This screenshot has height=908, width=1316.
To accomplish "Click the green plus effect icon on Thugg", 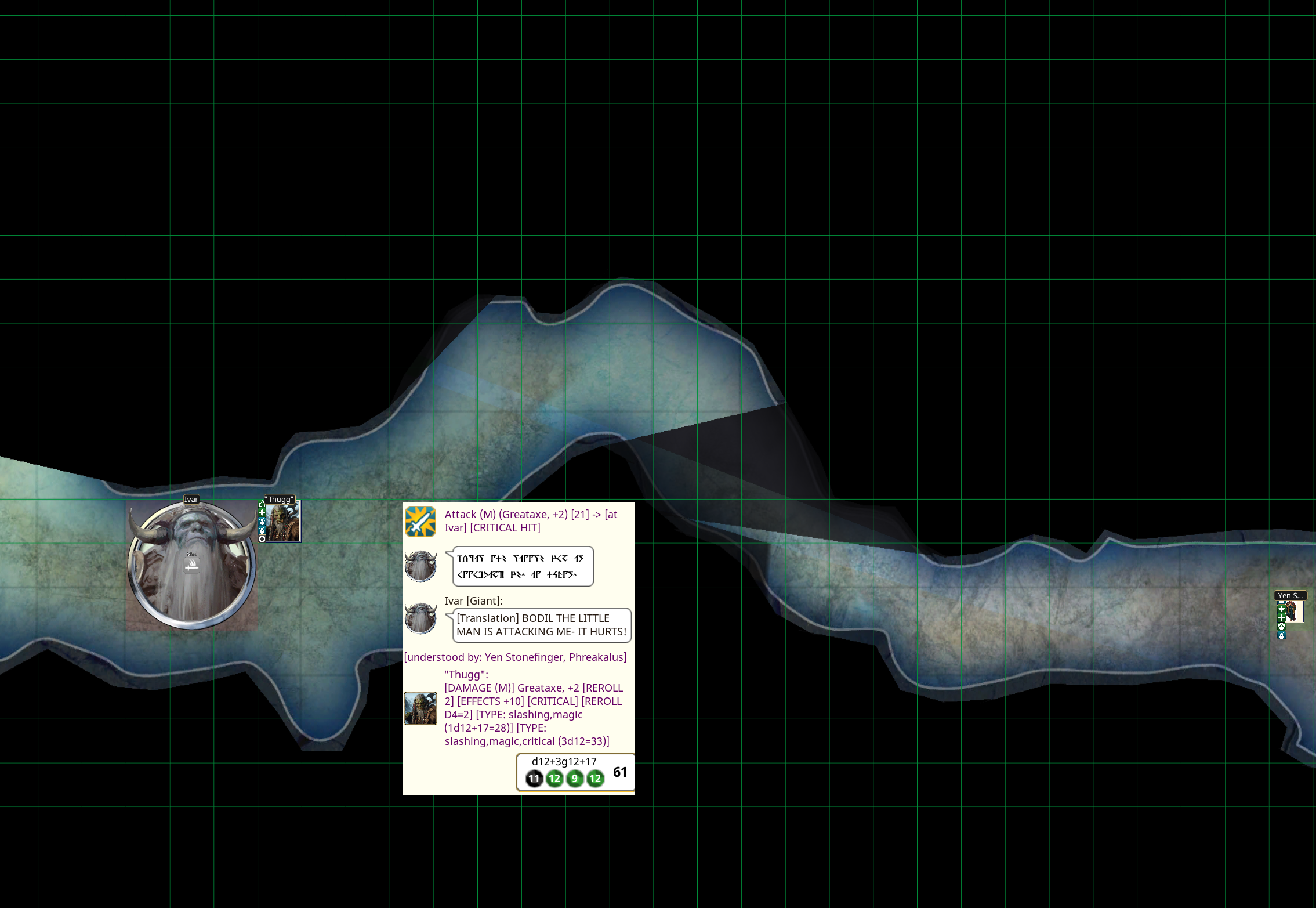I will point(262,513).
